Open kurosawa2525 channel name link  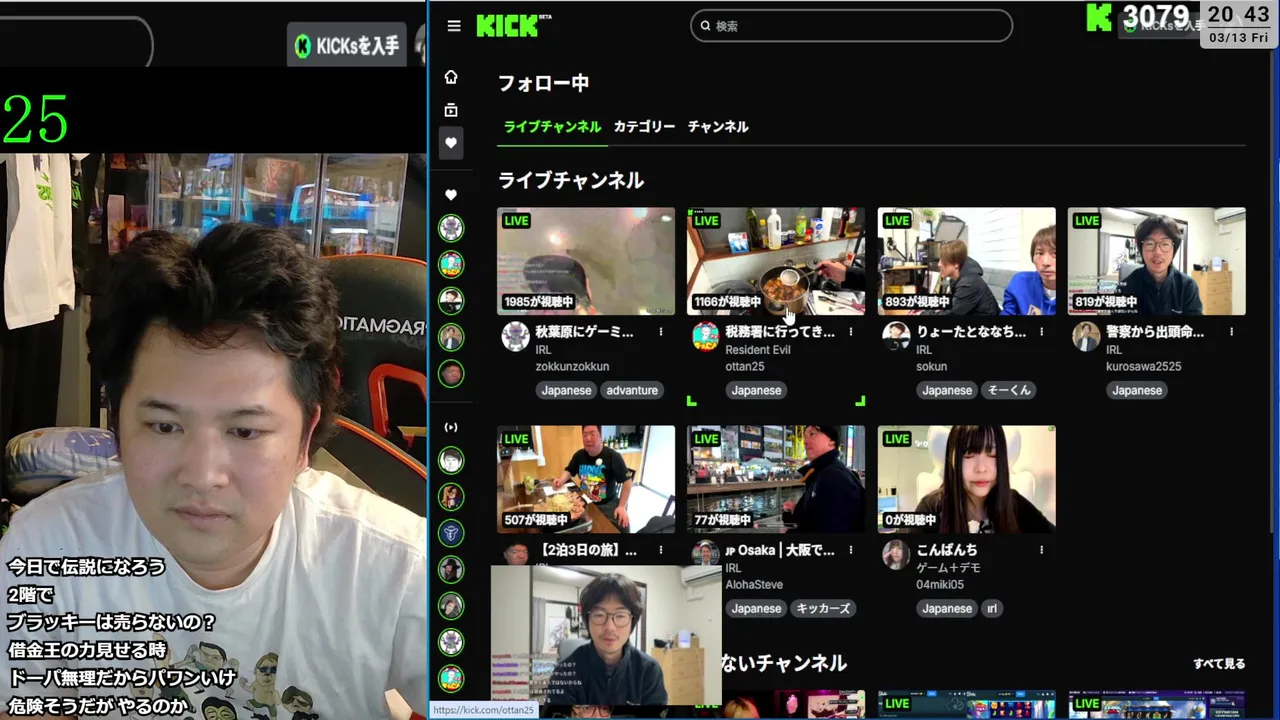click(x=1143, y=366)
